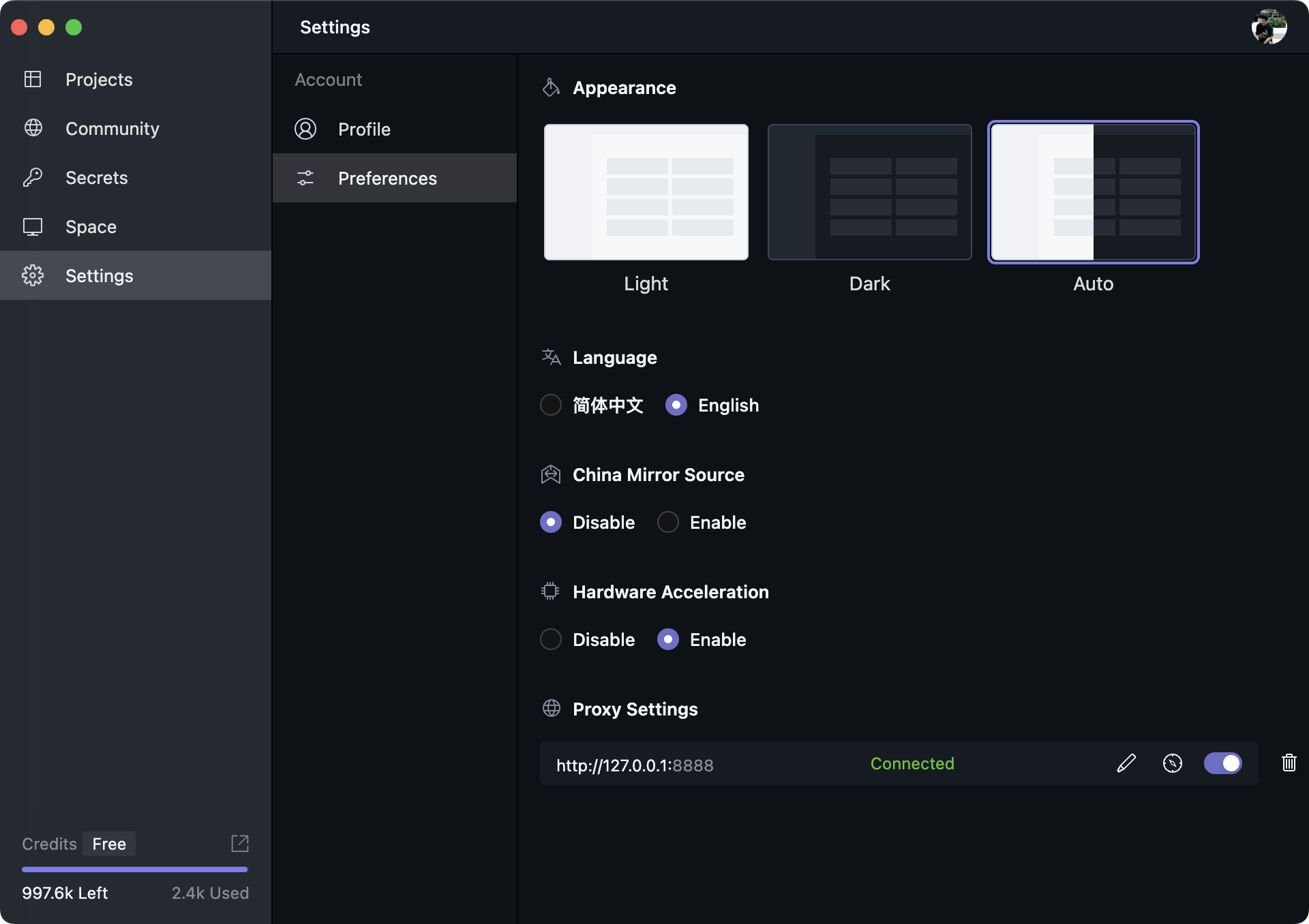The width and height of the screenshot is (1309, 924).
Task: Toggle the proxy enable switch
Action: pos(1222,763)
